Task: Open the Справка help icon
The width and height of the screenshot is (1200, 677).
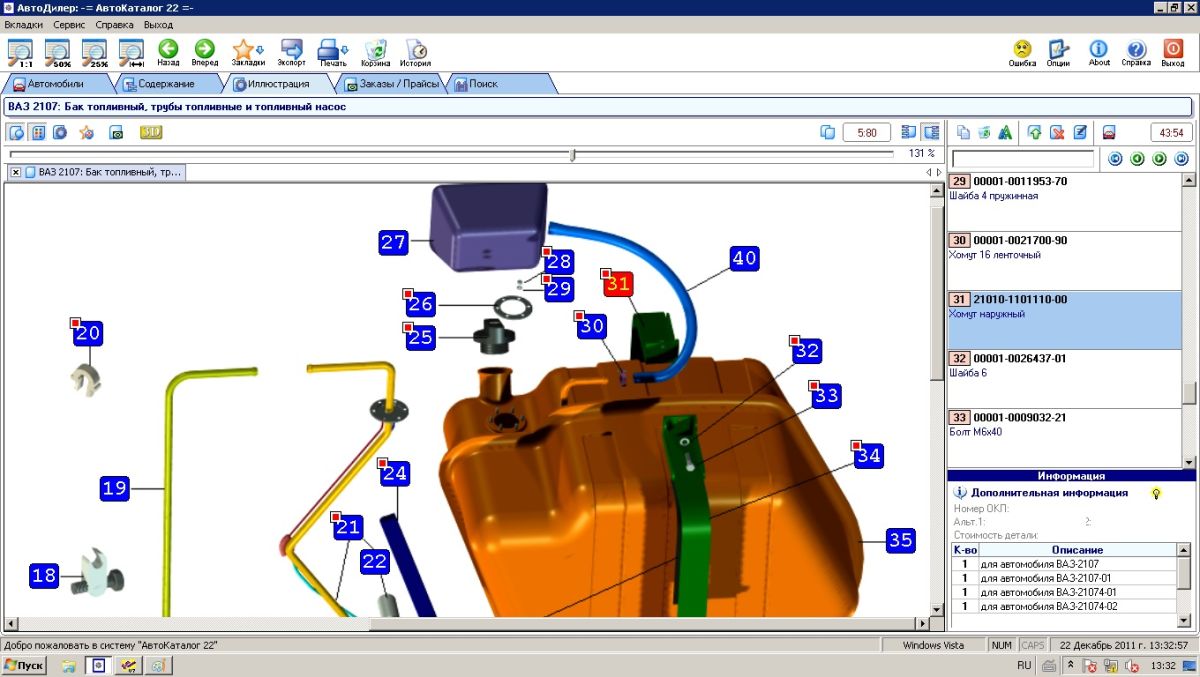Action: tap(1136, 52)
